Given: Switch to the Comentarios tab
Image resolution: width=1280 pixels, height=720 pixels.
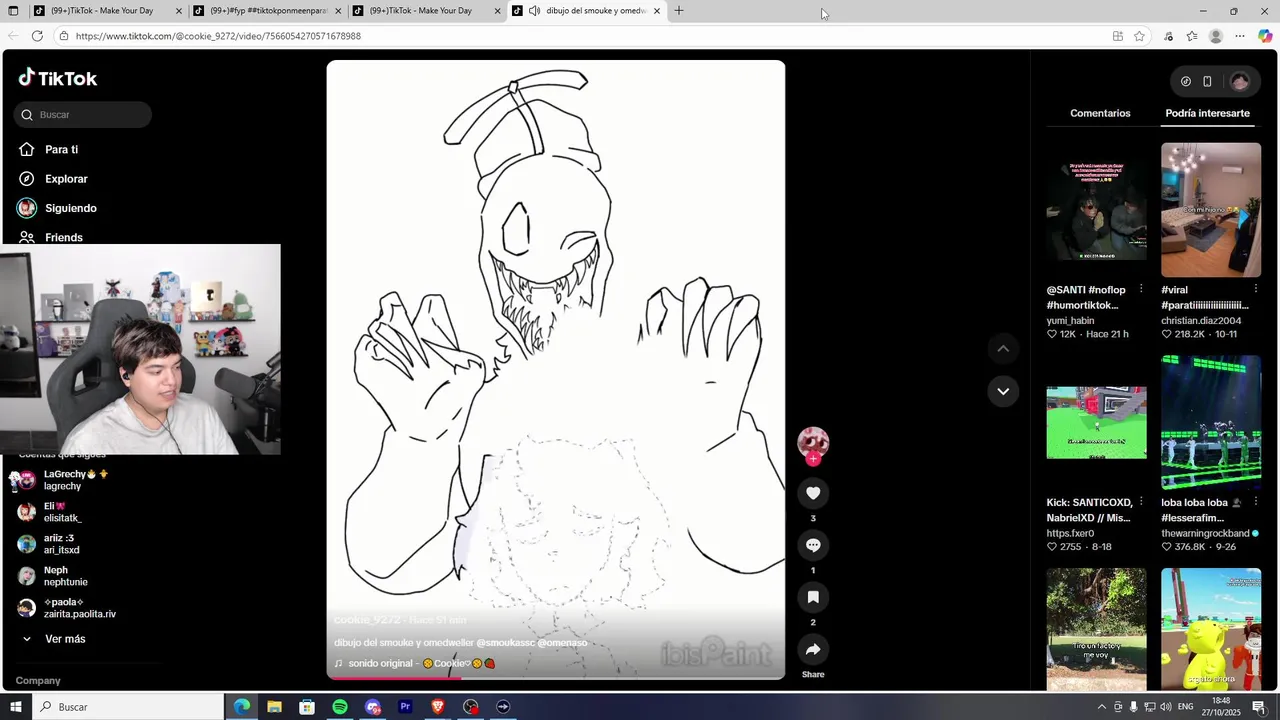Looking at the screenshot, I should coord(1100,113).
